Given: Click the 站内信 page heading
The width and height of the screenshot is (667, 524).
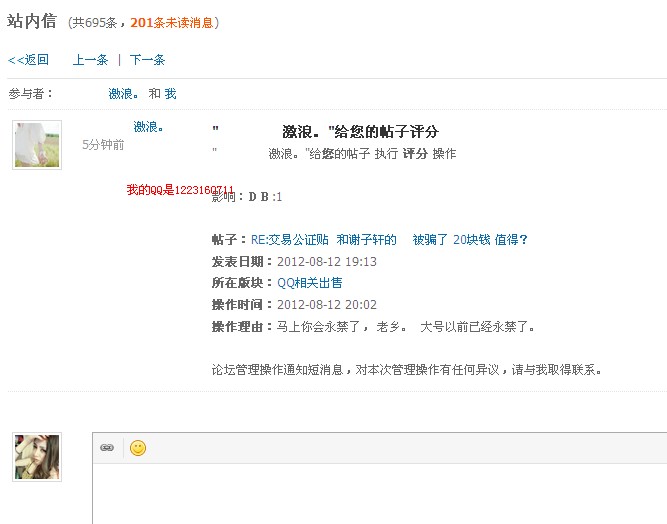Looking at the screenshot, I should [x=32, y=21].
